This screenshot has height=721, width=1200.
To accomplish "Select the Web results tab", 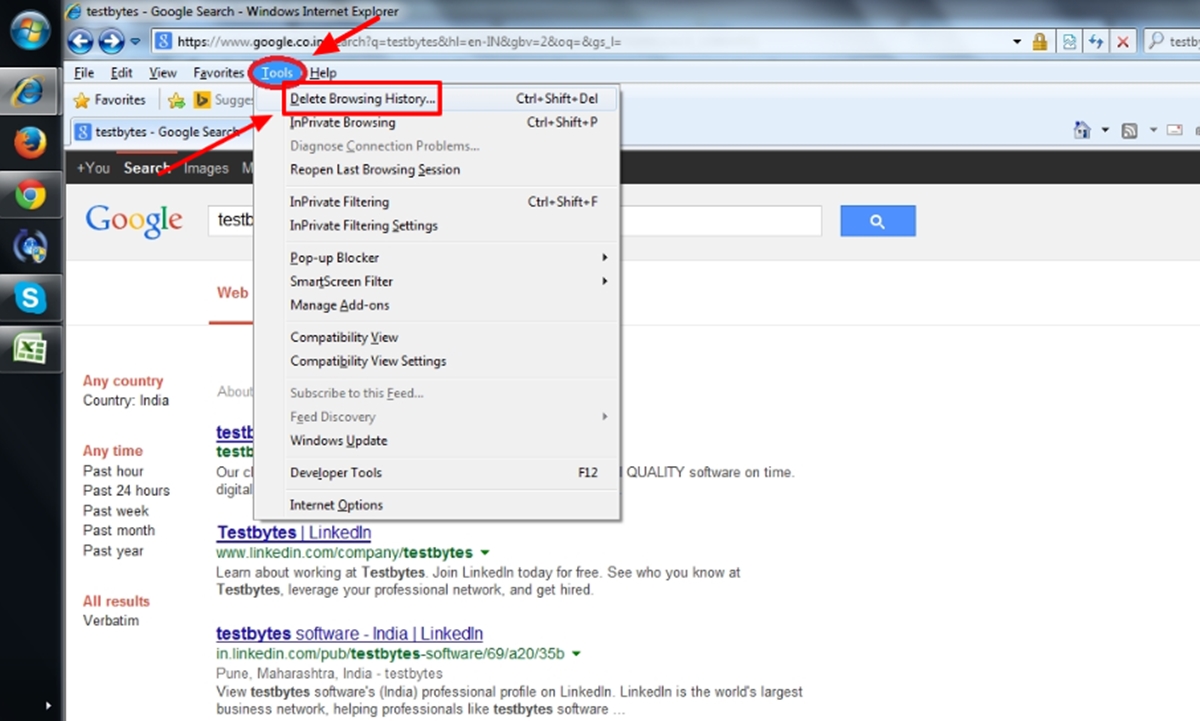I will (232, 293).
